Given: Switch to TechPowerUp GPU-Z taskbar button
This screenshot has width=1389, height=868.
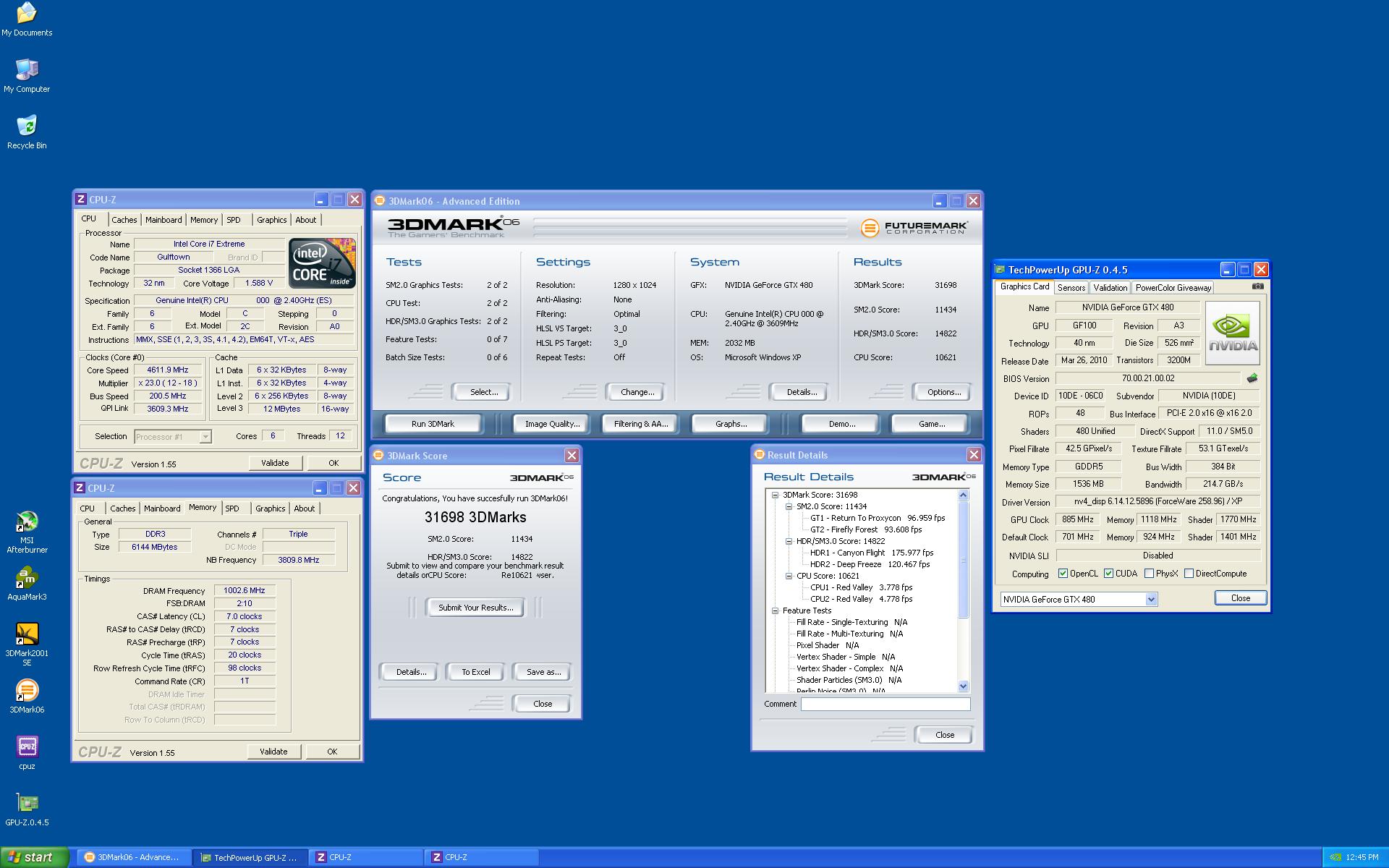Looking at the screenshot, I should [x=250, y=858].
